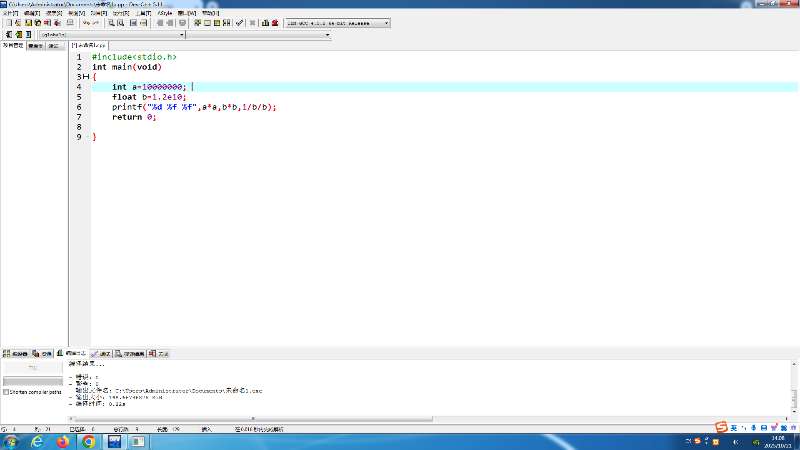Switch to the project management side tab

click(x=13, y=45)
